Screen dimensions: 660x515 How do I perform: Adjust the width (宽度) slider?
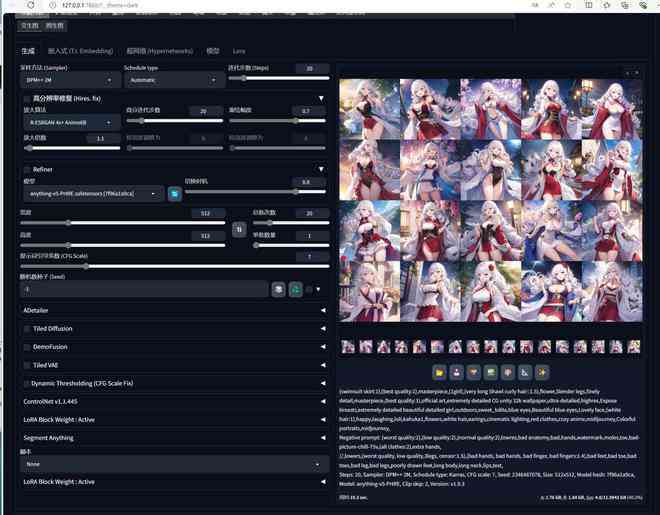(122, 223)
